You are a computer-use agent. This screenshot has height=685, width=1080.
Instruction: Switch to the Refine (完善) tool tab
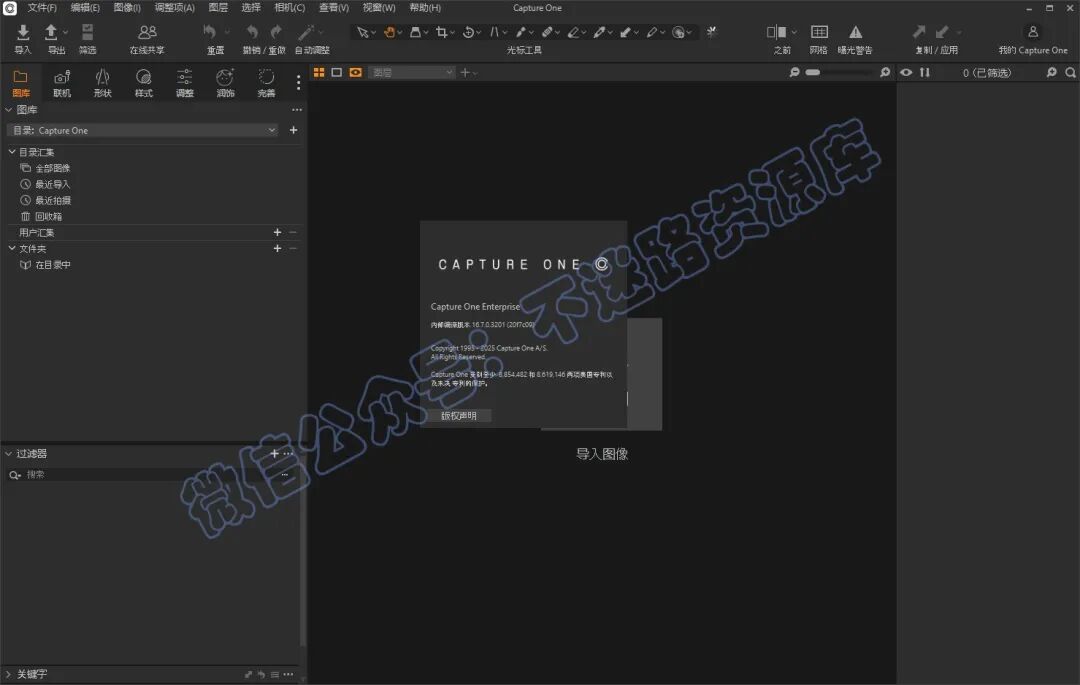coord(267,83)
